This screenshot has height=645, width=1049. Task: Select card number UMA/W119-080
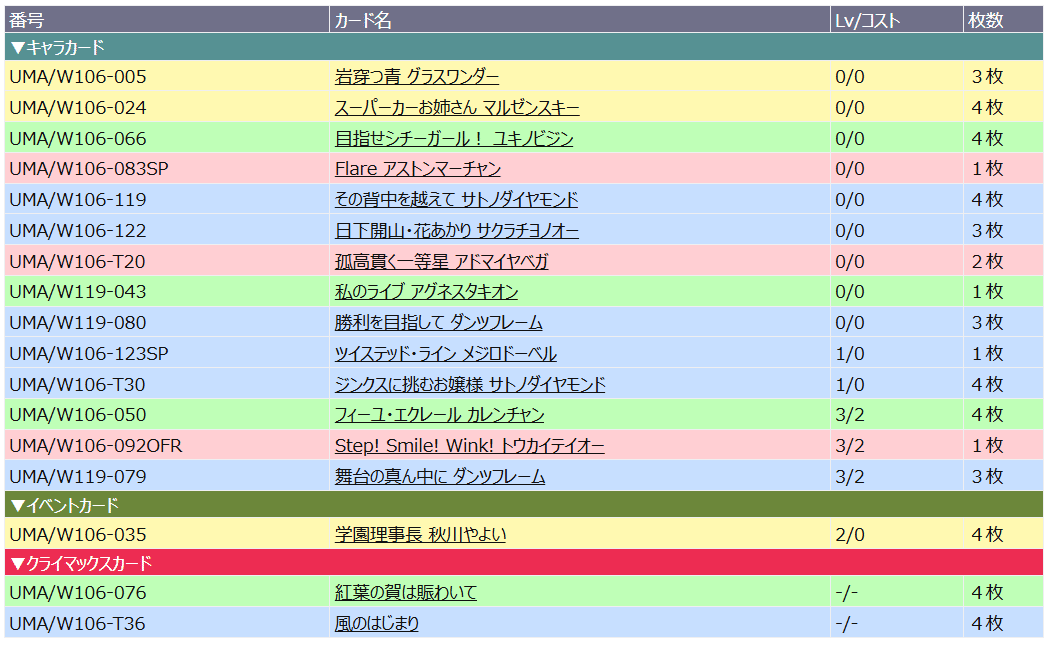pos(78,322)
